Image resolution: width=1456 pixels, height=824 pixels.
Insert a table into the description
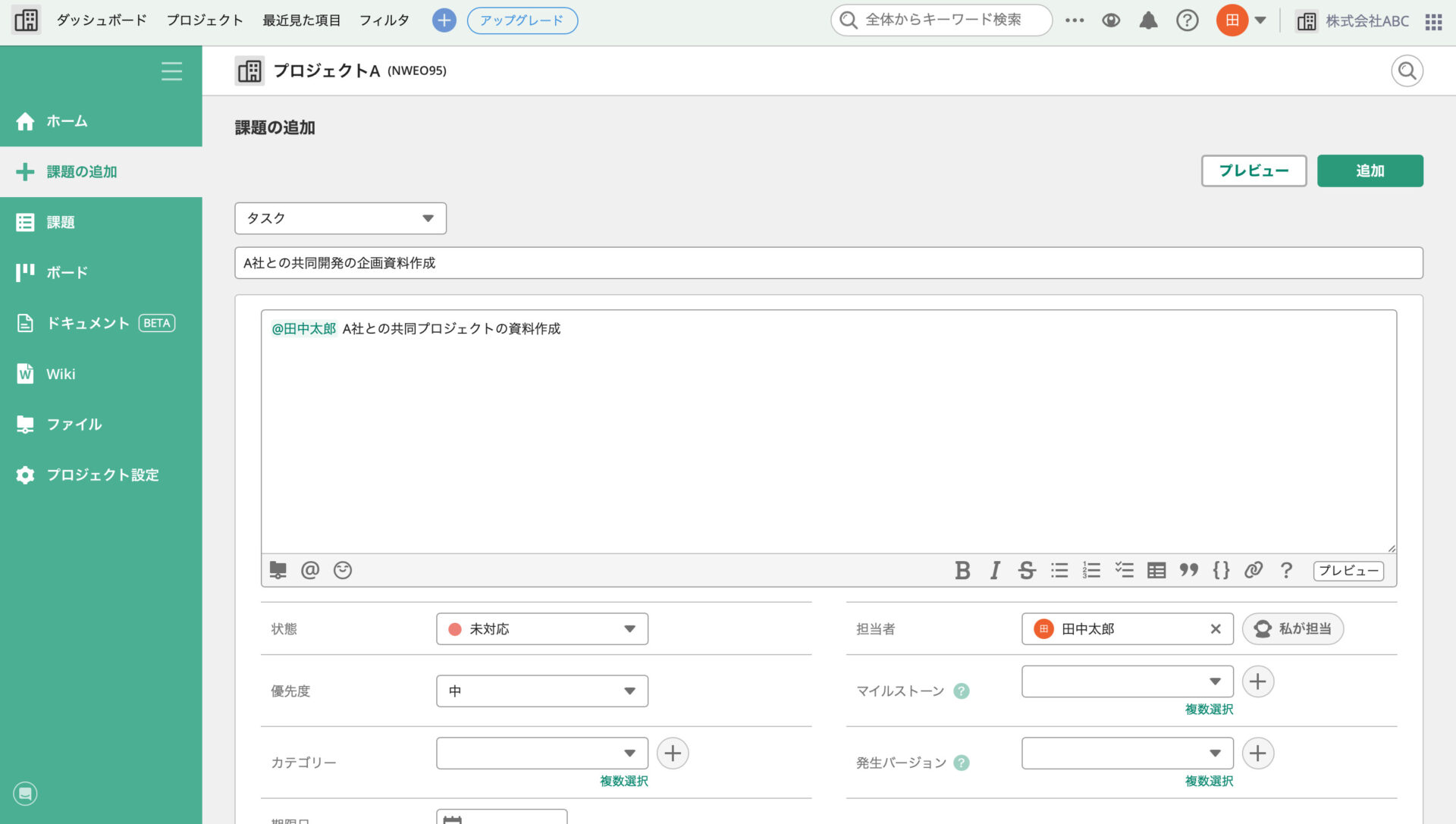(1156, 570)
